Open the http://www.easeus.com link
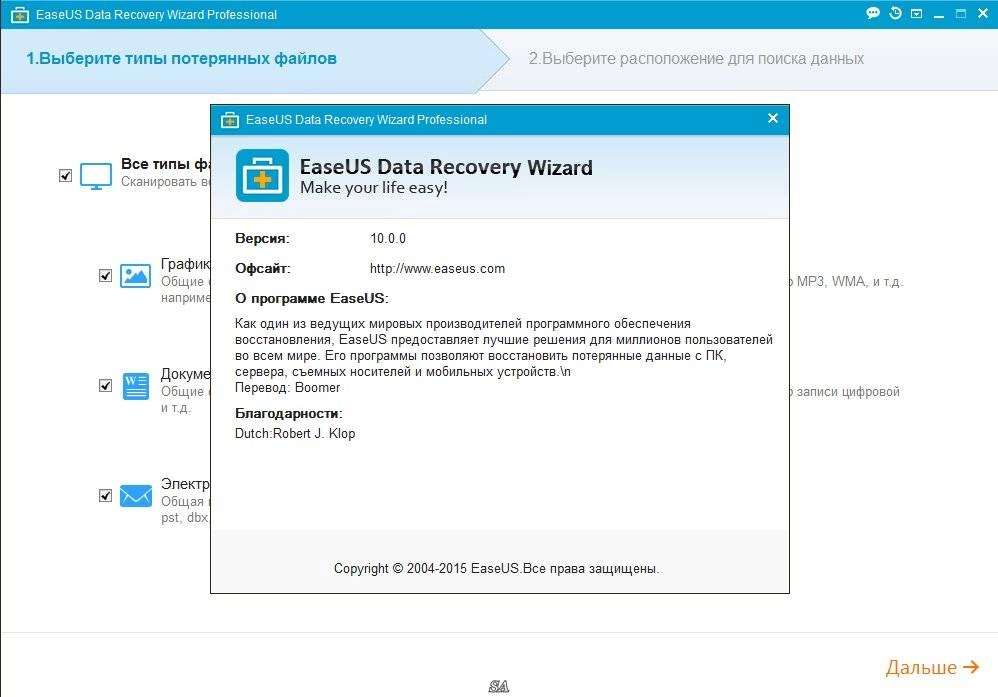Viewport: 998px width, 697px height. click(x=437, y=269)
